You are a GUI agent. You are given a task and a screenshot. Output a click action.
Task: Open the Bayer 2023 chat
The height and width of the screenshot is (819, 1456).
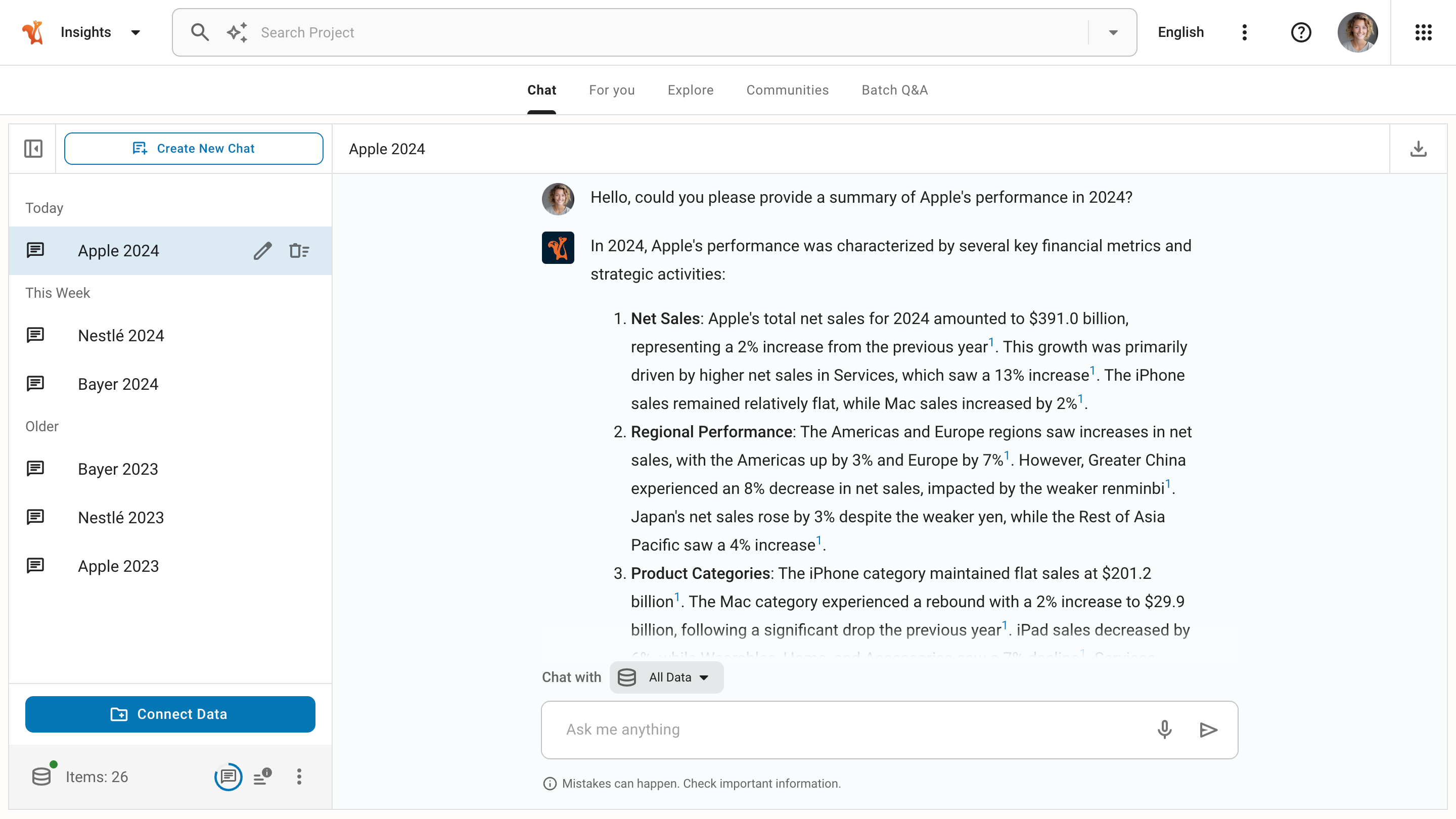click(x=170, y=469)
